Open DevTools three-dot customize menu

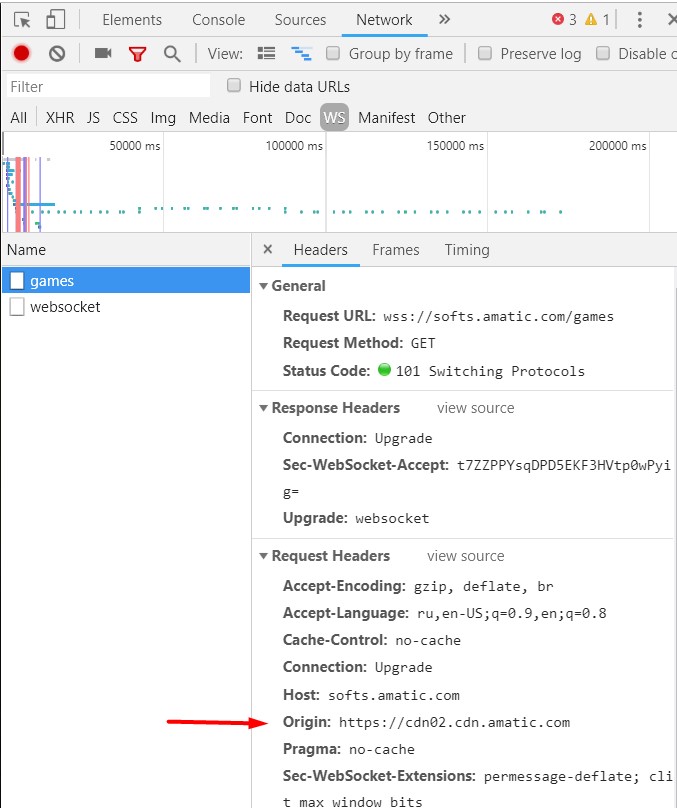click(640, 20)
